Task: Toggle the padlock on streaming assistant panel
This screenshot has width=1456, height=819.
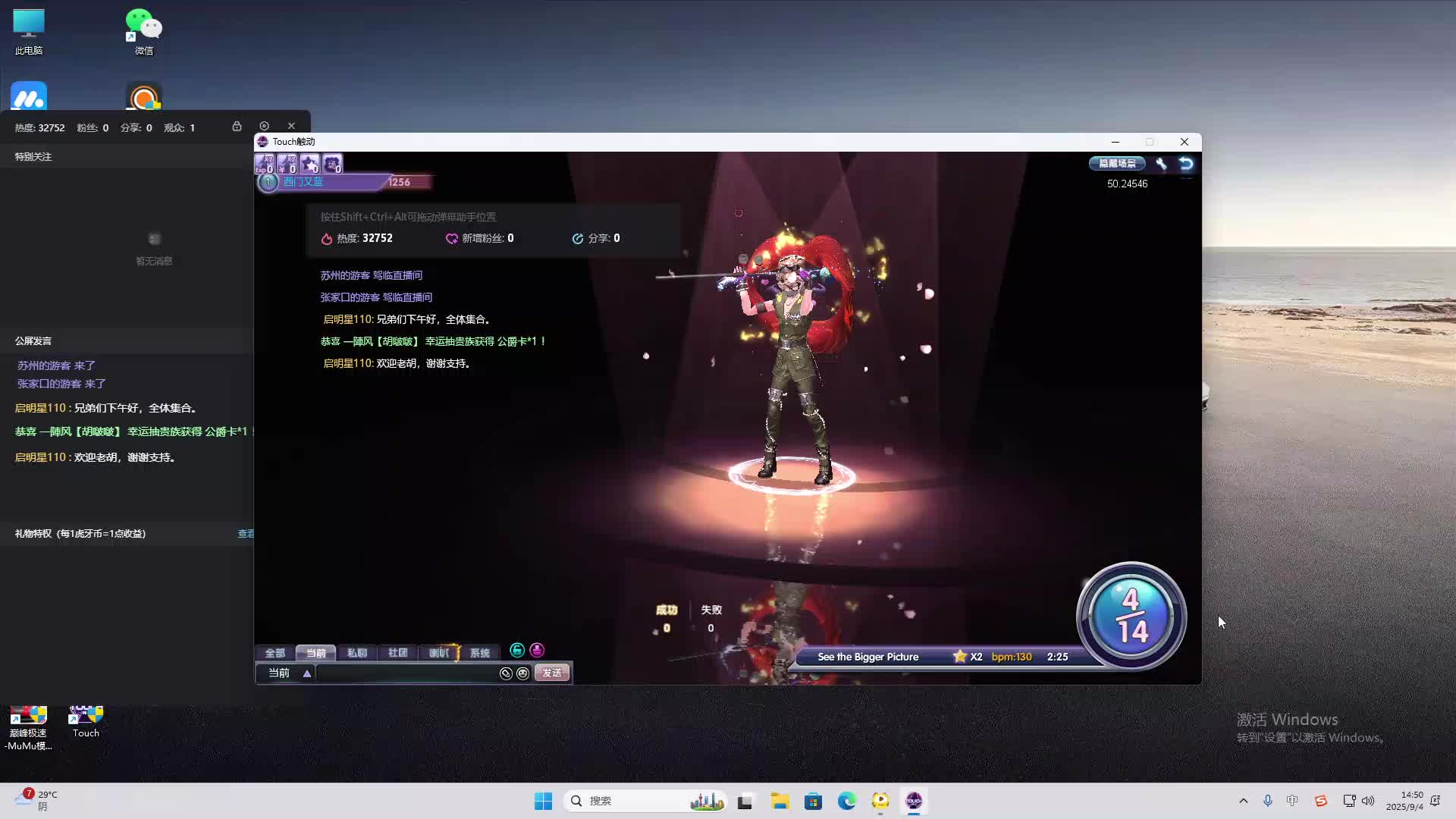Action: coord(237,126)
